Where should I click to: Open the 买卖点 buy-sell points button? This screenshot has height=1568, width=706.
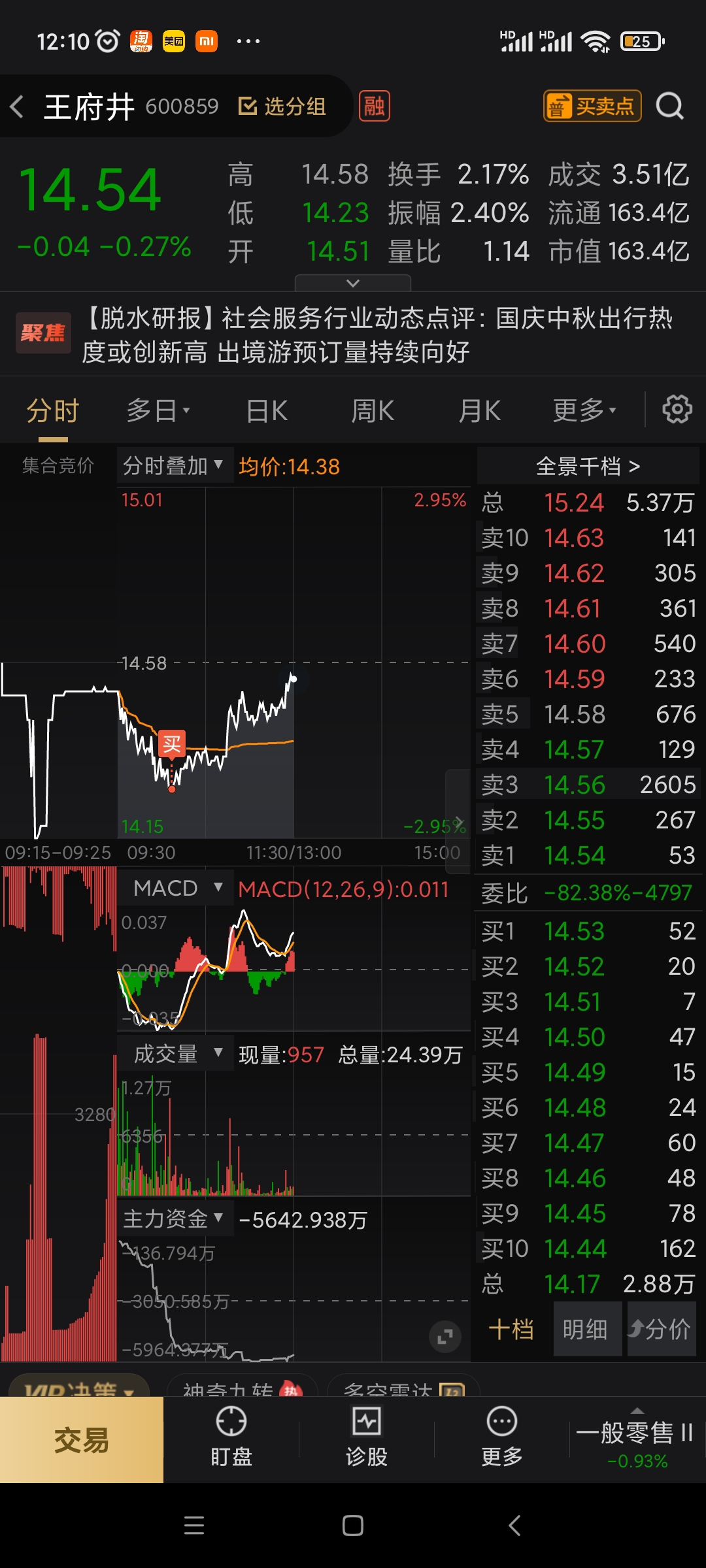(x=592, y=106)
